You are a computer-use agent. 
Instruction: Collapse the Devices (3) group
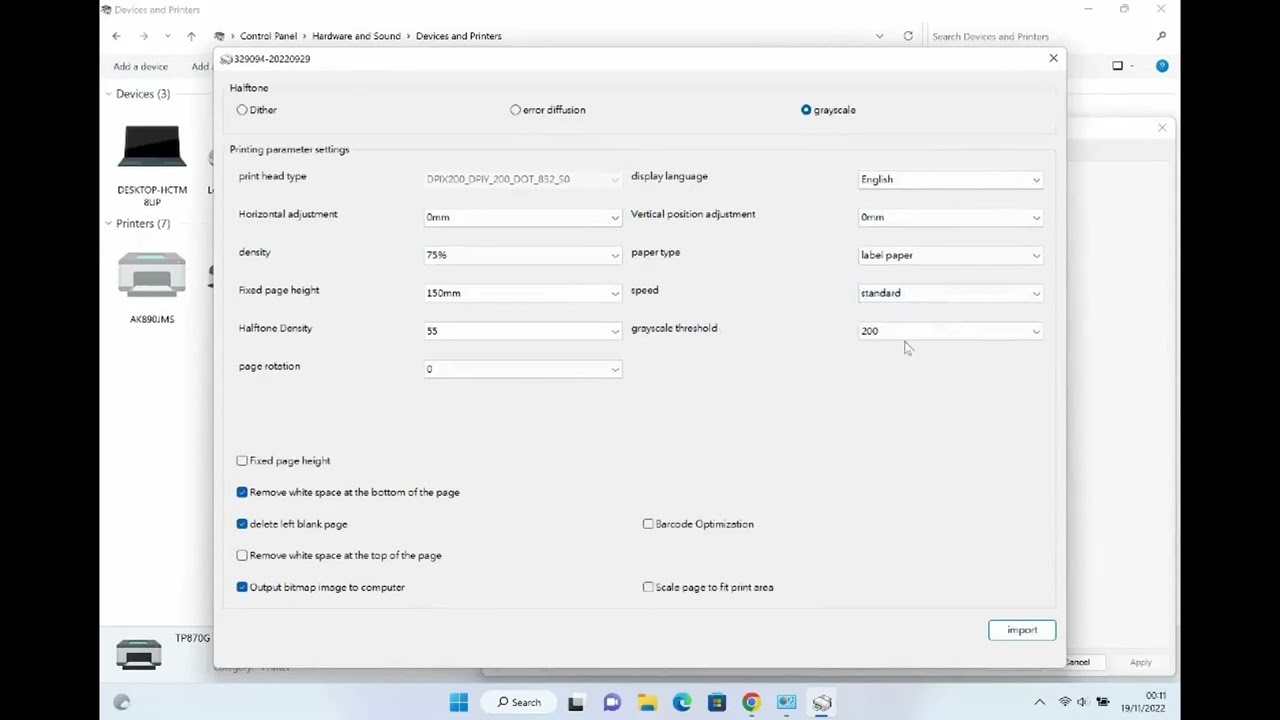point(108,94)
